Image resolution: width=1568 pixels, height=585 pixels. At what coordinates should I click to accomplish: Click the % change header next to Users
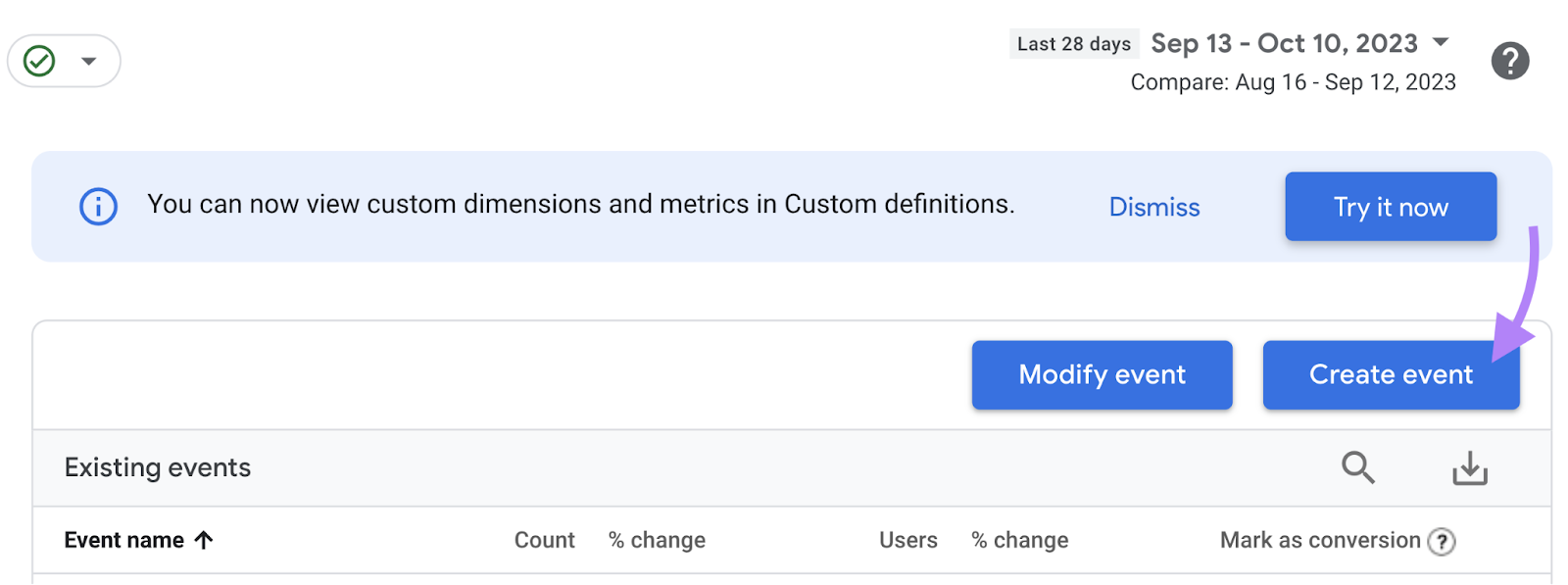1019,540
